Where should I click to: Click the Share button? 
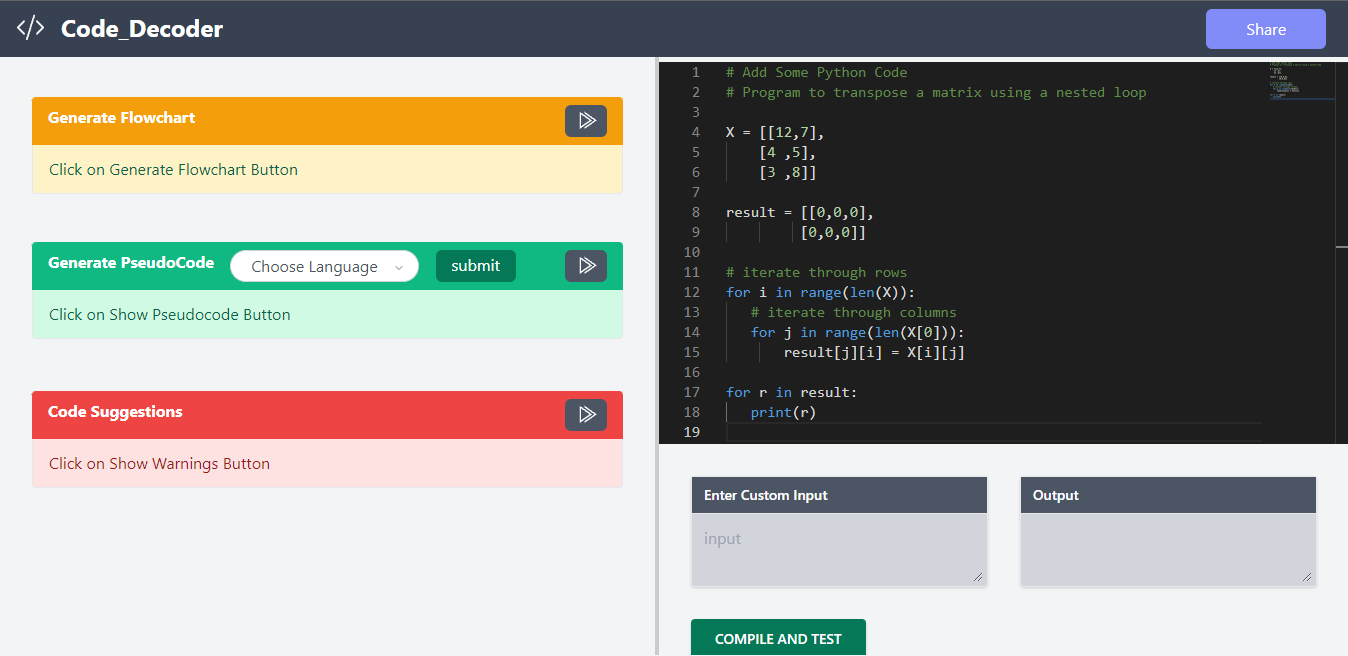(1265, 29)
